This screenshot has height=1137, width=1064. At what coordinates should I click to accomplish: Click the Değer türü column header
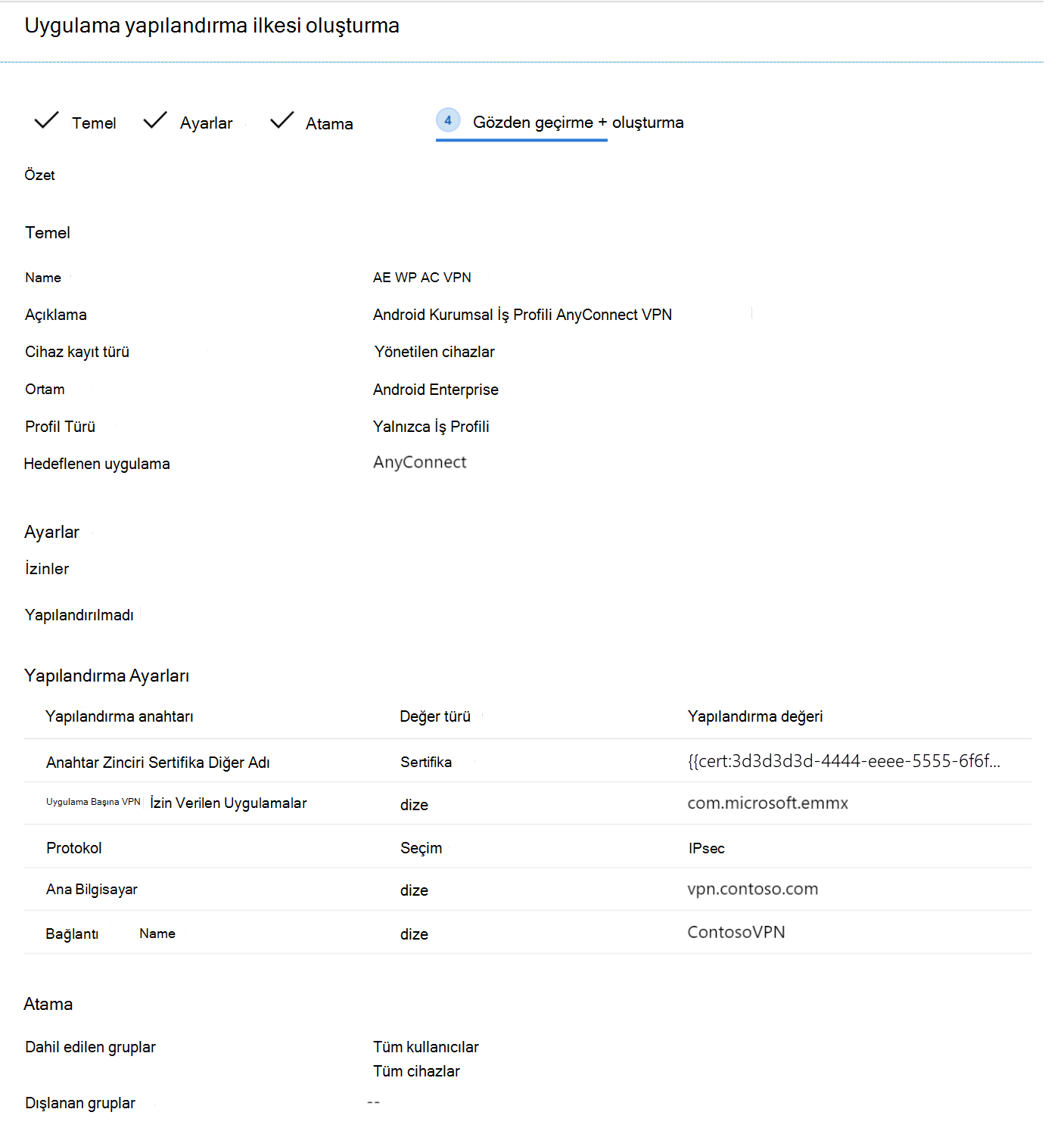click(435, 716)
